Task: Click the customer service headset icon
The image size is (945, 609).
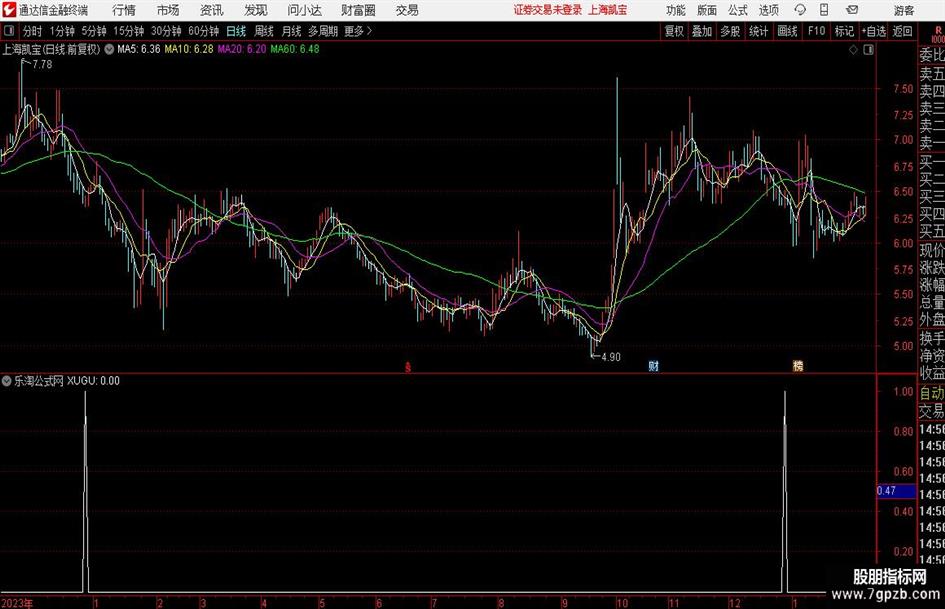Action: [800, 10]
